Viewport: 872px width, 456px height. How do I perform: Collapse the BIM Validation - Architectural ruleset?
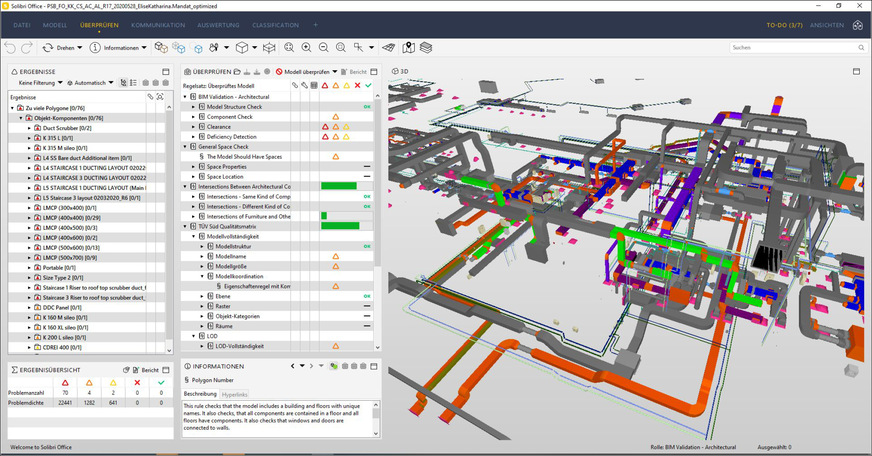tap(187, 96)
